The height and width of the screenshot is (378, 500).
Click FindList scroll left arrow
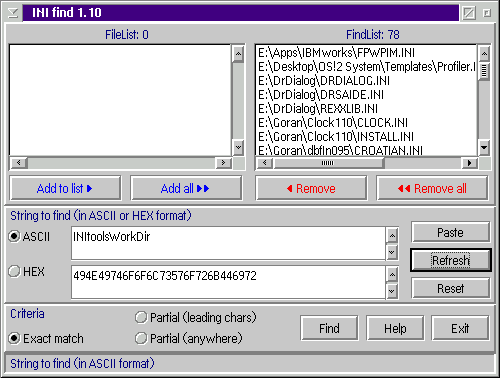tap(265, 163)
